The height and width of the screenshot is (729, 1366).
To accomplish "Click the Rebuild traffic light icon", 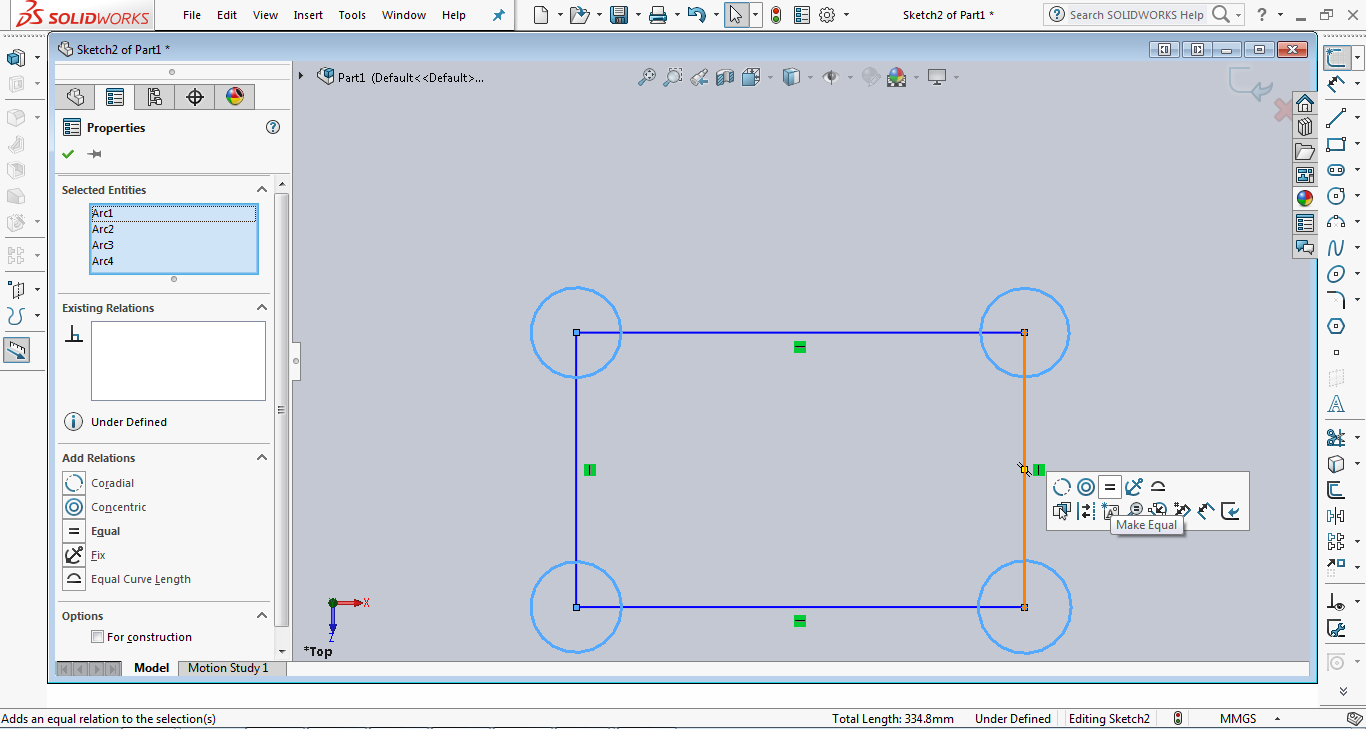I will 776,15.
